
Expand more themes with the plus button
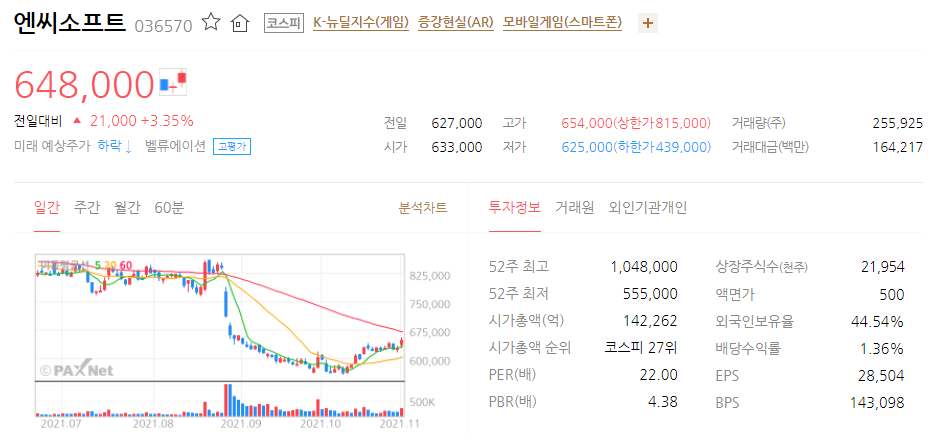pyautogui.click(x=648, y=23)
